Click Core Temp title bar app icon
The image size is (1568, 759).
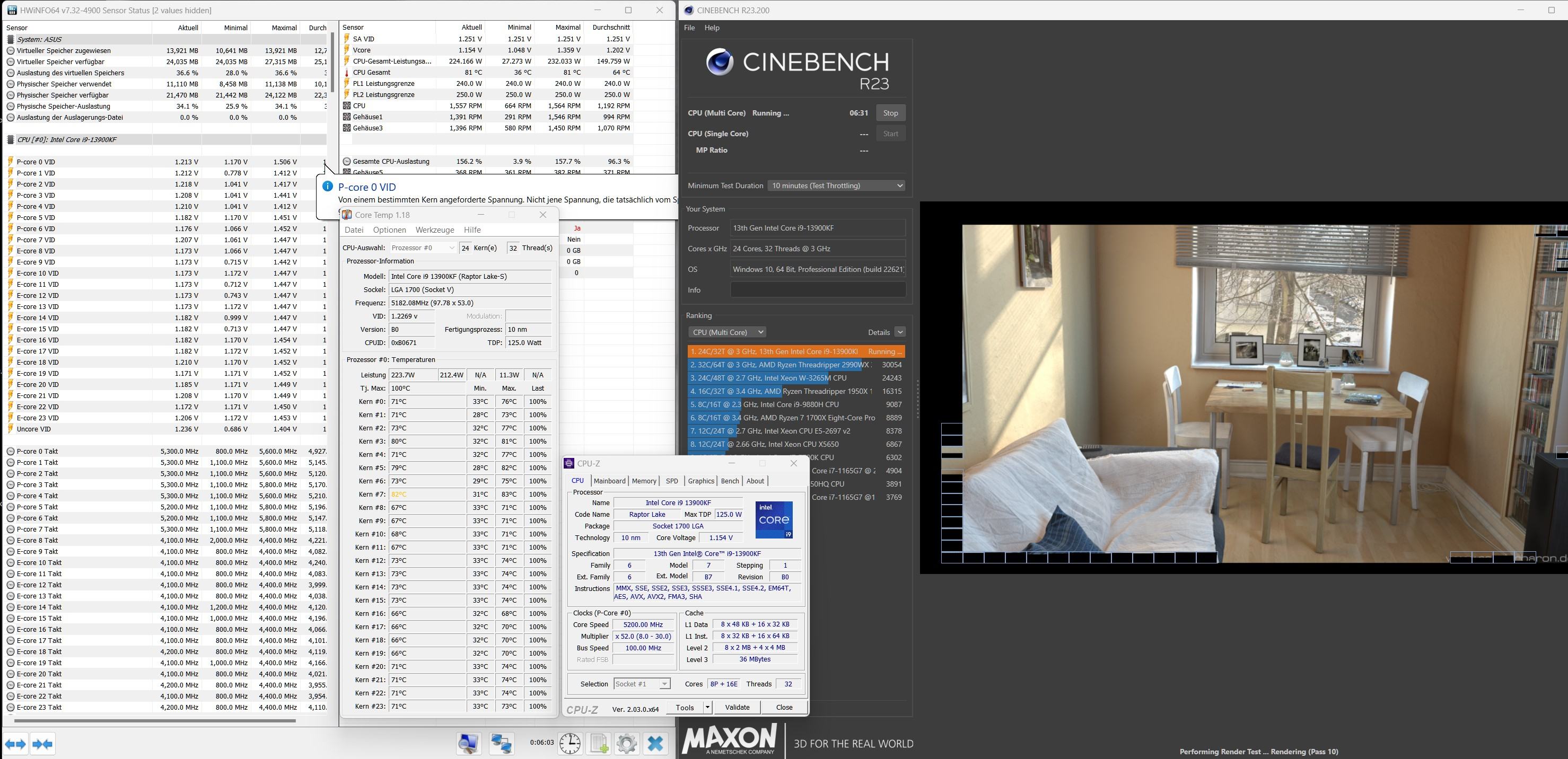tap(347, 215)
